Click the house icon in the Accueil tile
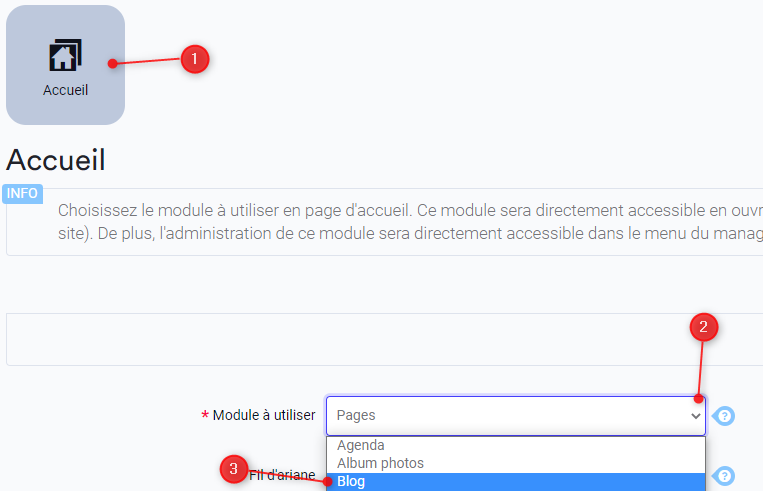The height and width of the screenshot is (491, 763). 66,55
